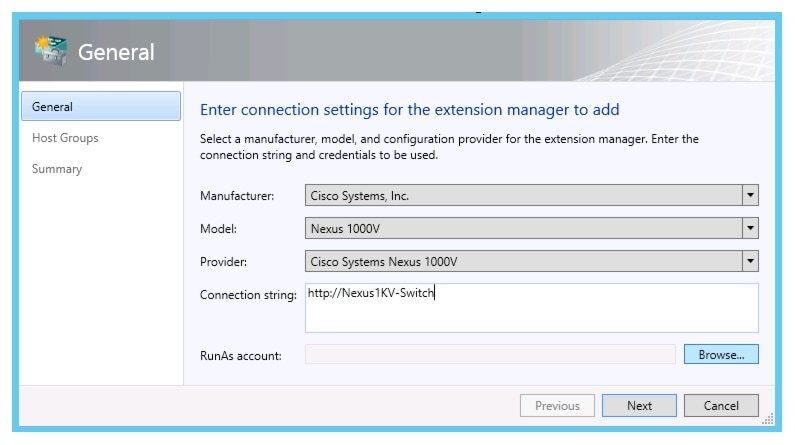The image size is (795, 445).
Task: Click the wizard icon in the header
Action: click(49, 50)
